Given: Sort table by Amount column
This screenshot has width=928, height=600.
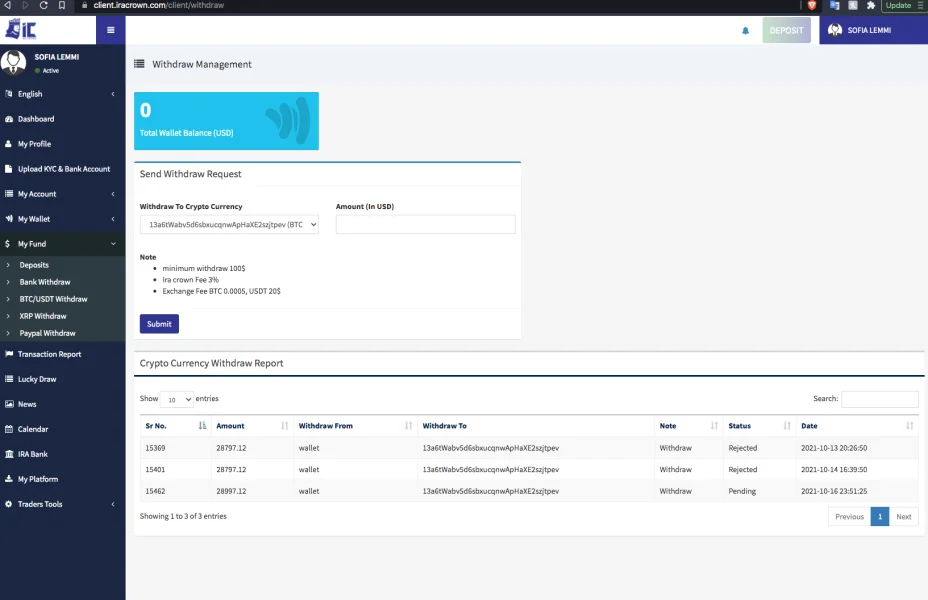Looking at the screenshot, I should coord(250,426).
